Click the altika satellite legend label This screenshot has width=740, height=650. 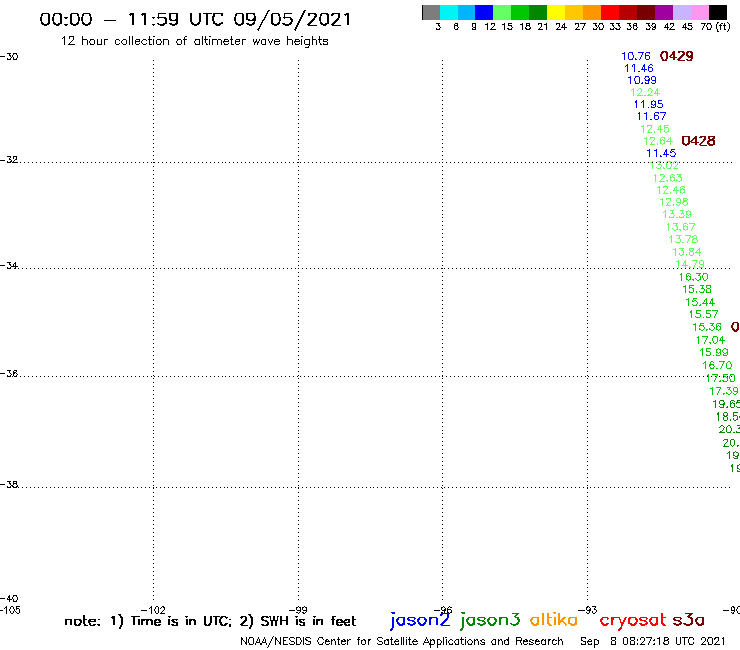click(554, 620)
